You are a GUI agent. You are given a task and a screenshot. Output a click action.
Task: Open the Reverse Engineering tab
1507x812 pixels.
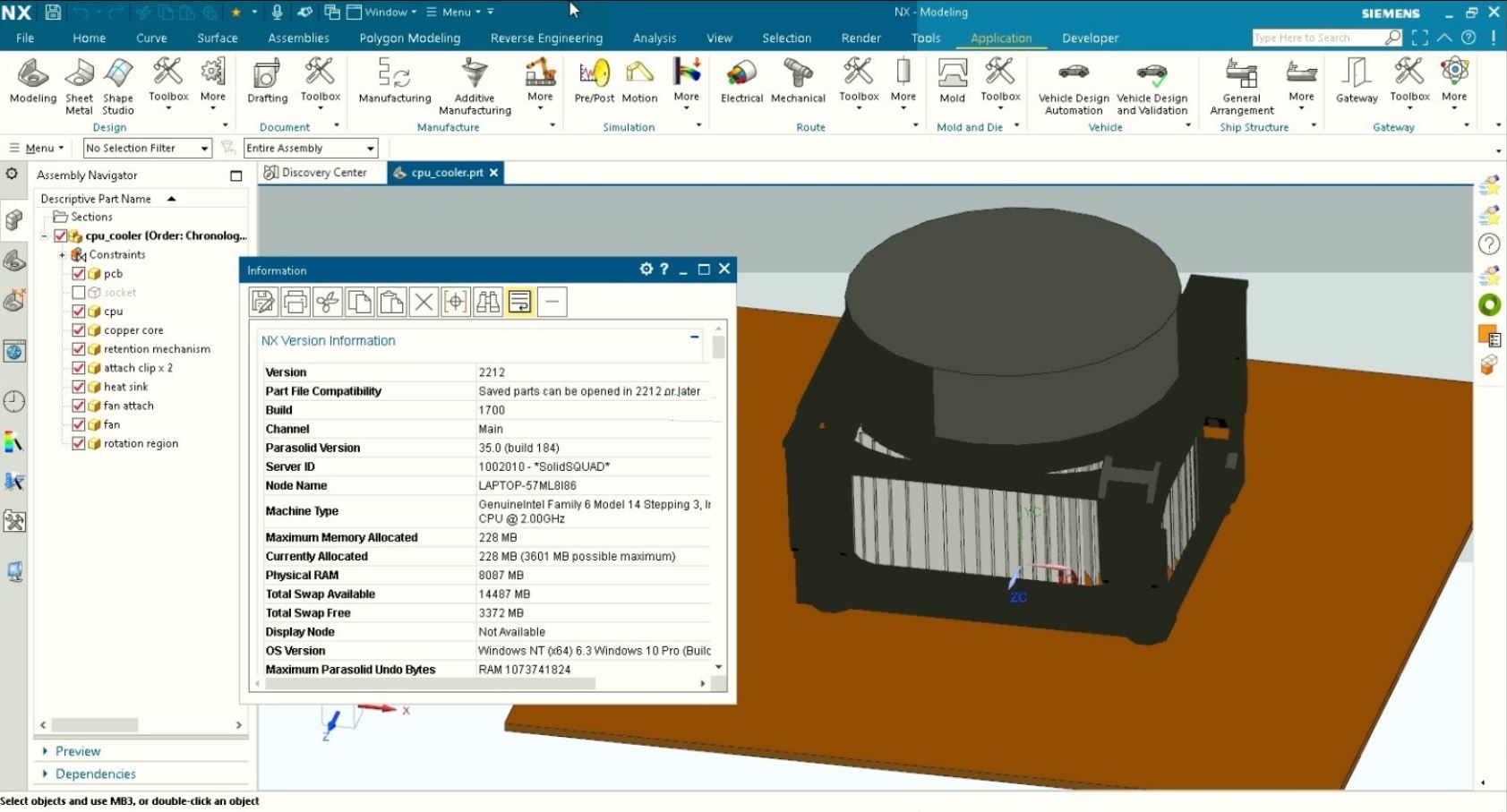click(546, 38)
